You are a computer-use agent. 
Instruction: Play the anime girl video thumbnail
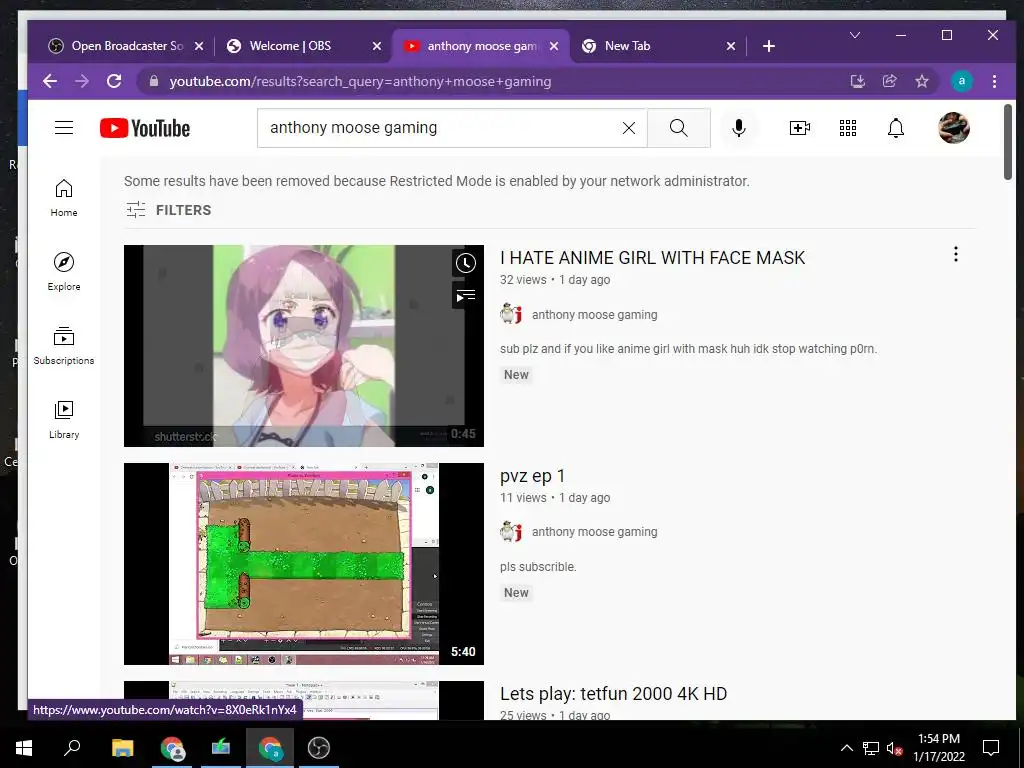tap(304, 345)
